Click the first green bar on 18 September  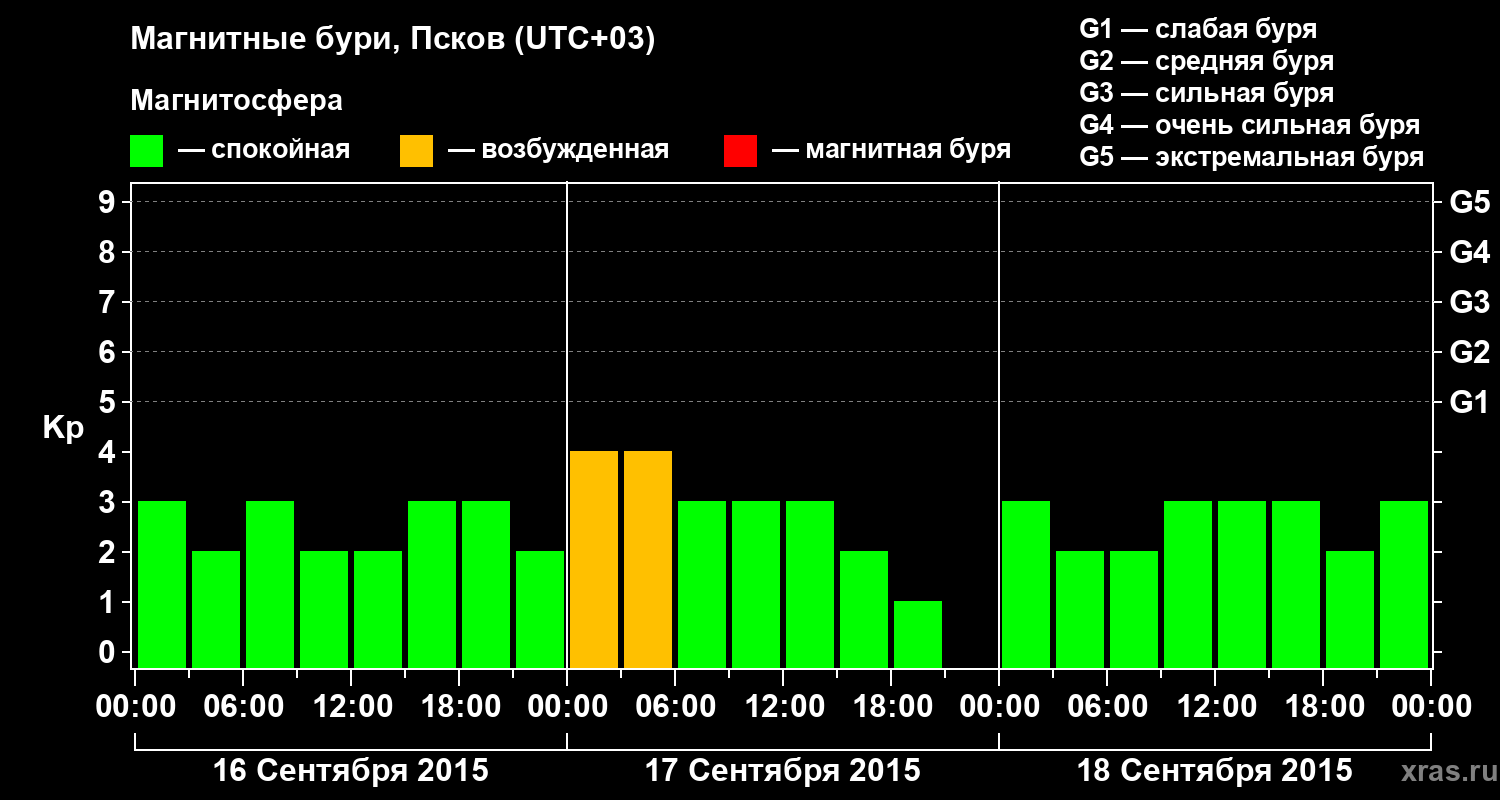tap(1026, 584)
